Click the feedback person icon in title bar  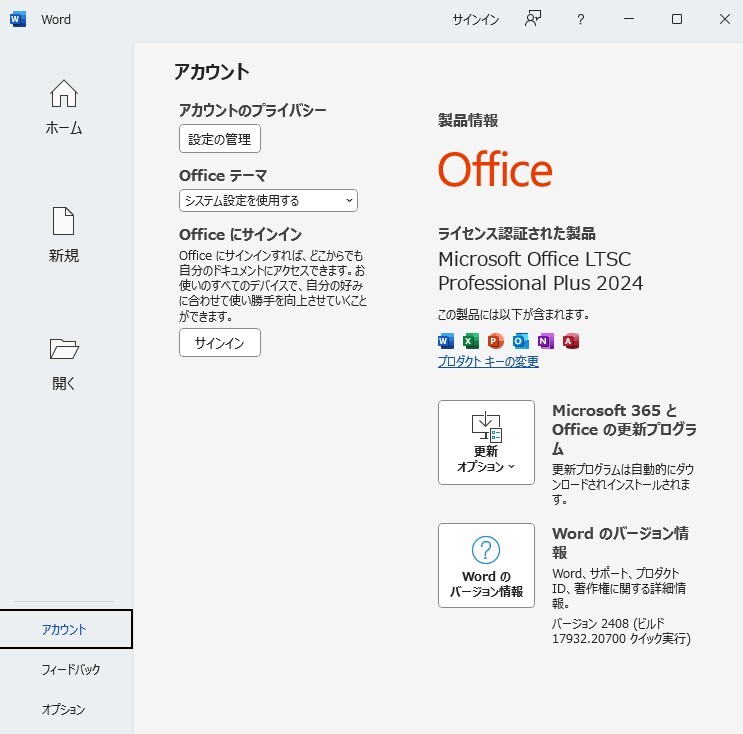[x=533, y=19]
